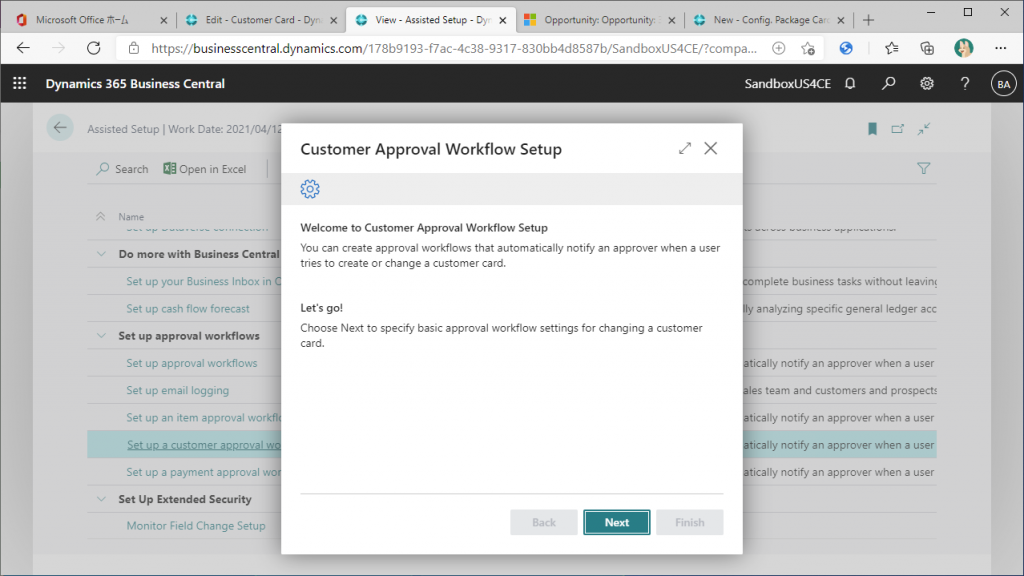Reload the current browser page
Image resolution: width=1024 pixels, height=576 pixels.
click(x=94, y=48)
